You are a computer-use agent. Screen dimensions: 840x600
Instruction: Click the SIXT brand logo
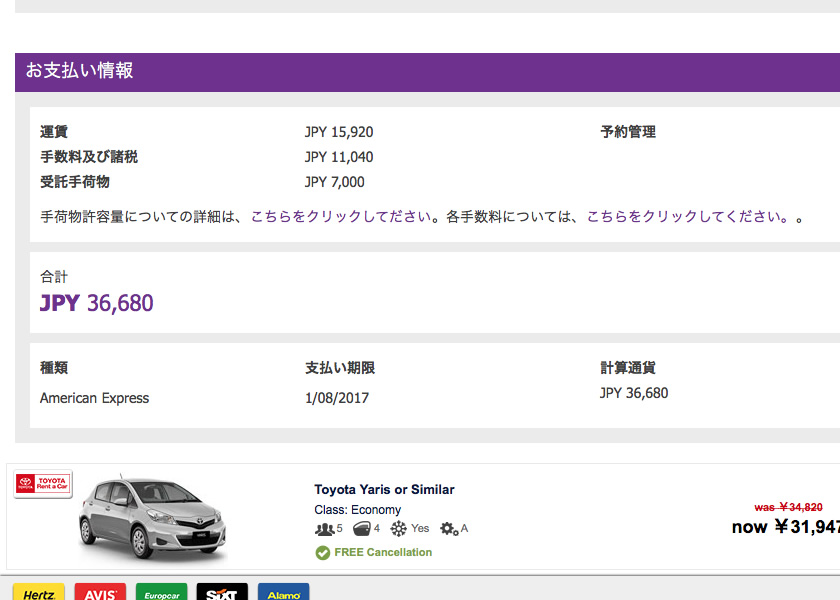tap(222, 591)
